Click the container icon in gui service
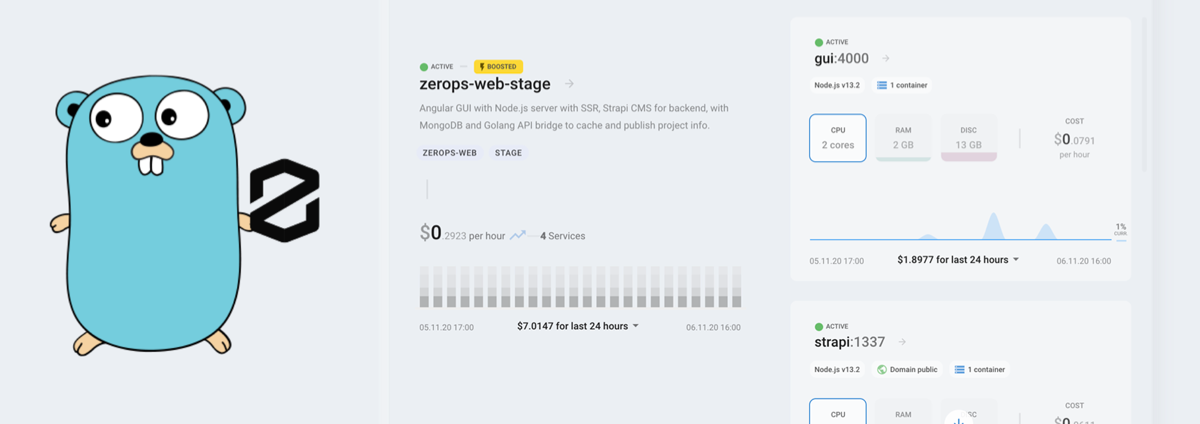Screen dimensions: 1200x424 (x=882, y=85)
